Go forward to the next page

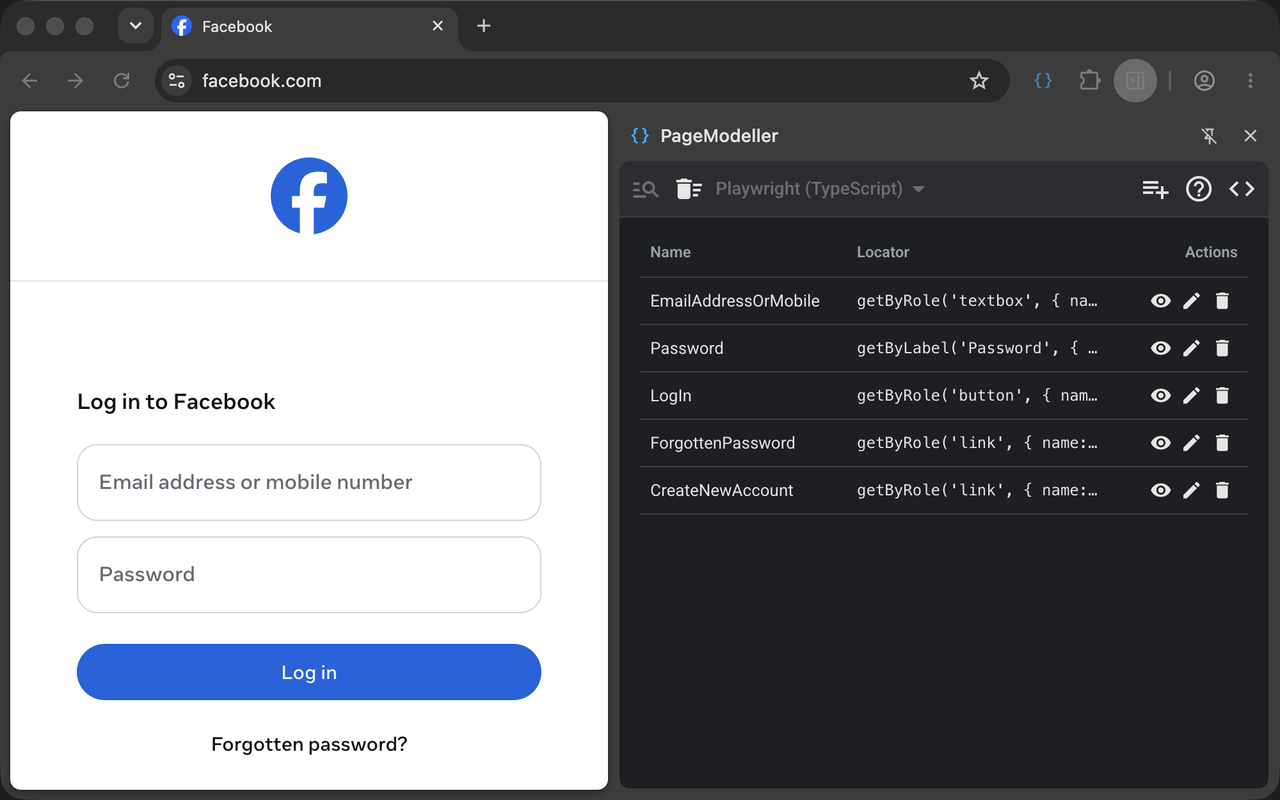(x=75, y=81)
